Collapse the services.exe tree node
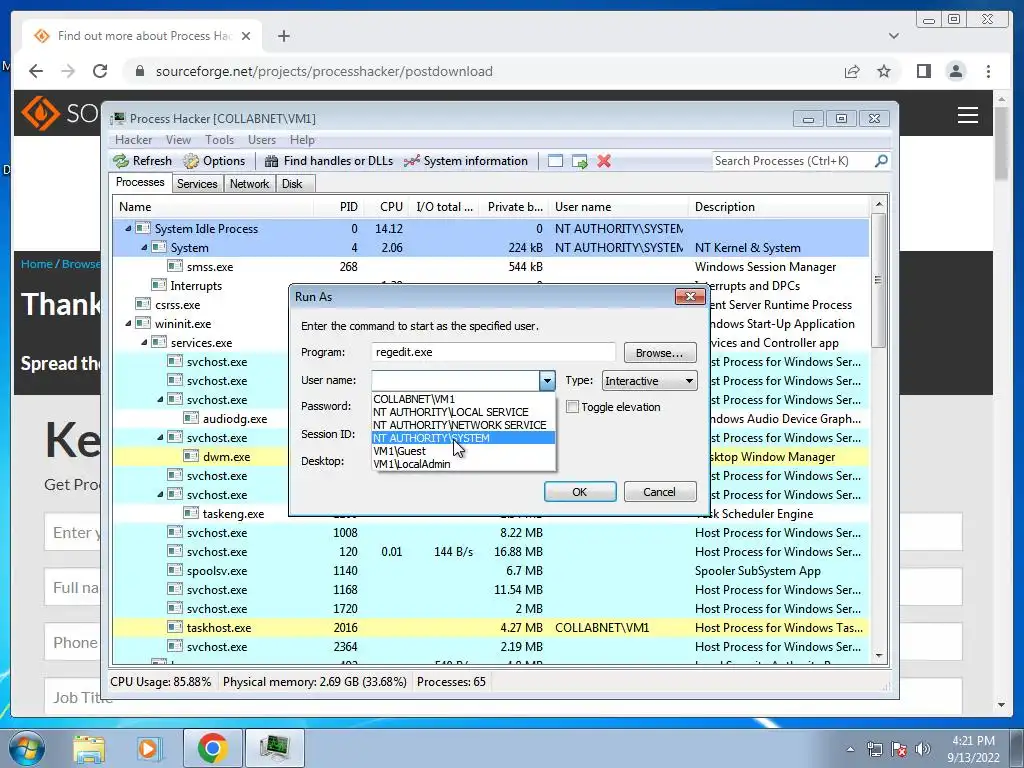 coord(144,342)
